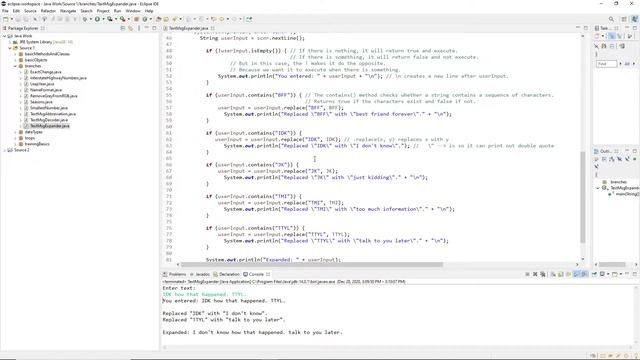
Task: Open the Run button dropdown arrow
Action: click(103, 19)
